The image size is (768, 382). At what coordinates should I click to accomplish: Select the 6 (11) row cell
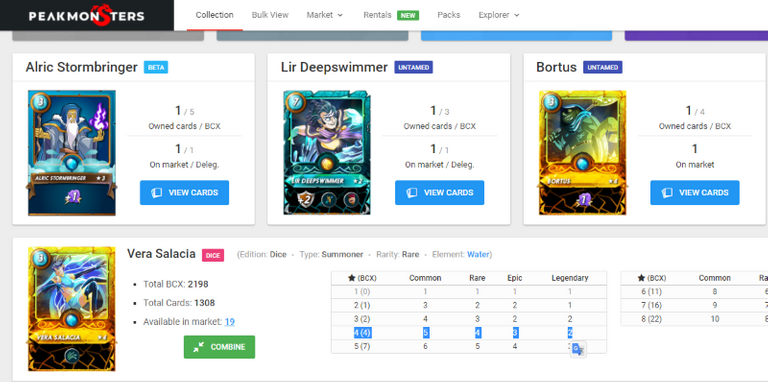coord(651,291)
